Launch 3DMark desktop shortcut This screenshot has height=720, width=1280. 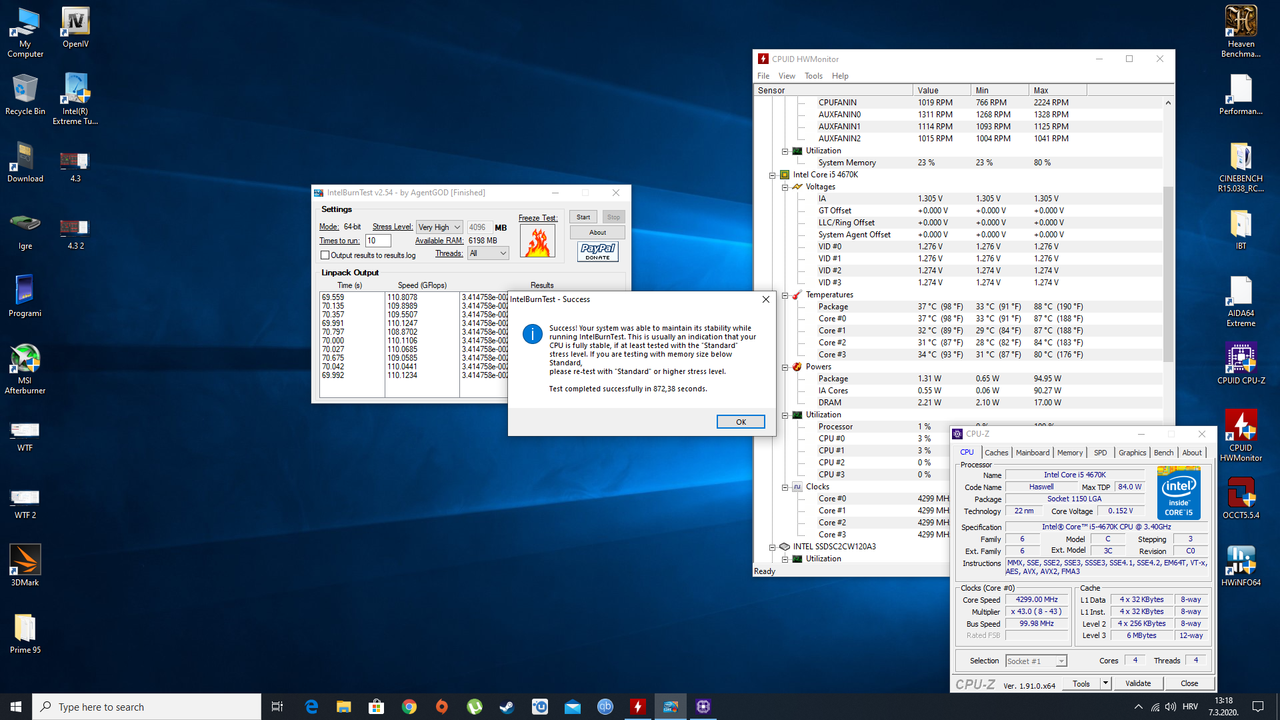(25, 565)
